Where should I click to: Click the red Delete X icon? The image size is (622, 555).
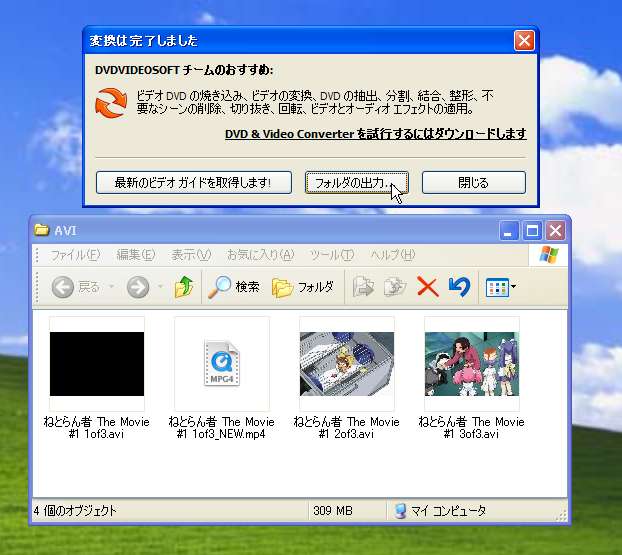pos(427,287)
